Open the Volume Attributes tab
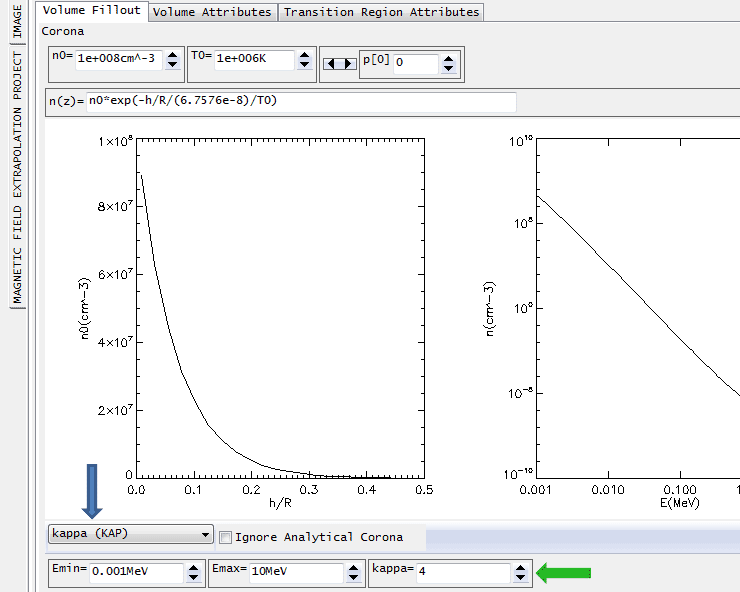 (x=212, y=12)
